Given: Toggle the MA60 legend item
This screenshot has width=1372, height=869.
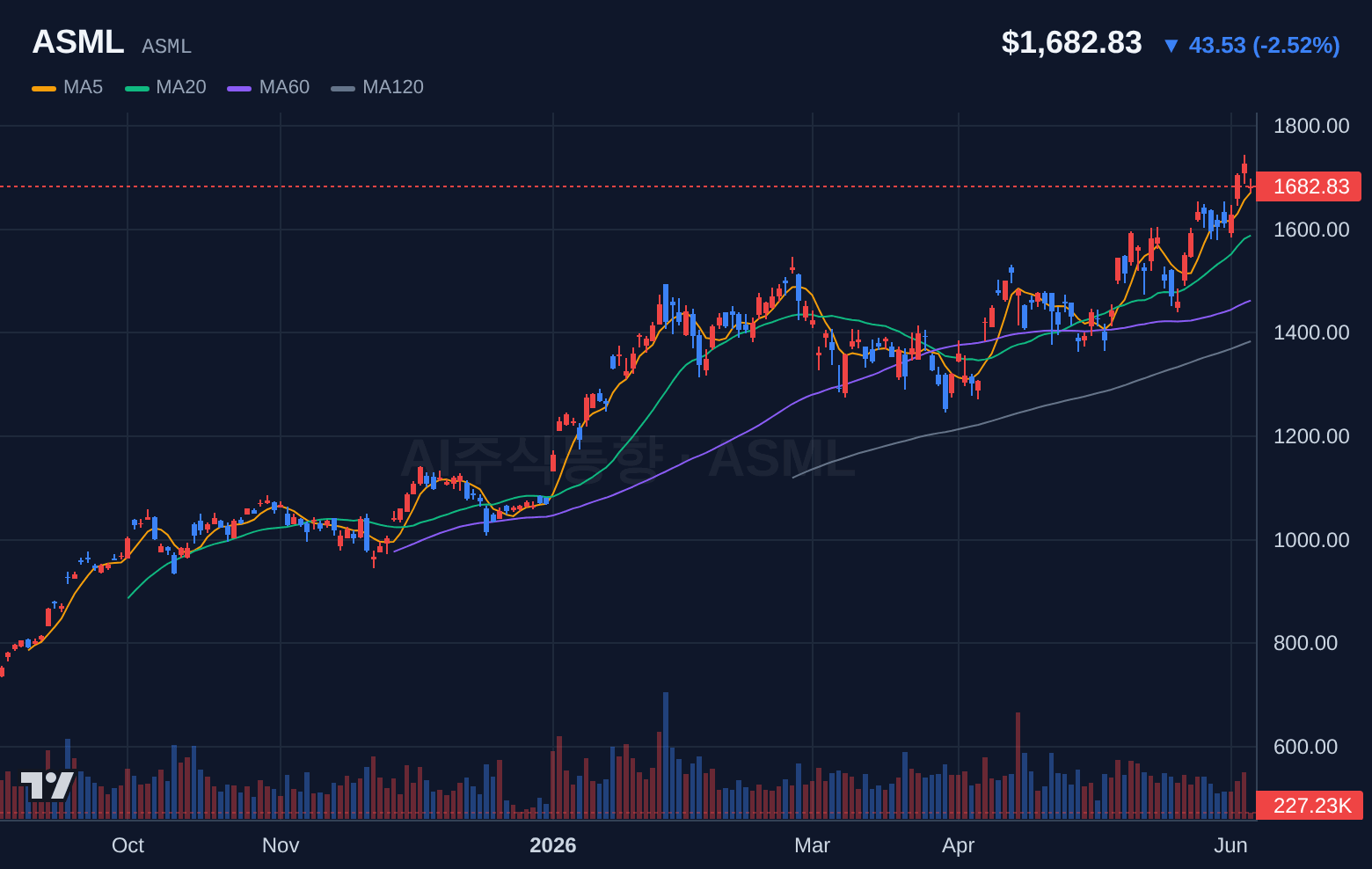Looking at the screenshot, I should point(268,87).
